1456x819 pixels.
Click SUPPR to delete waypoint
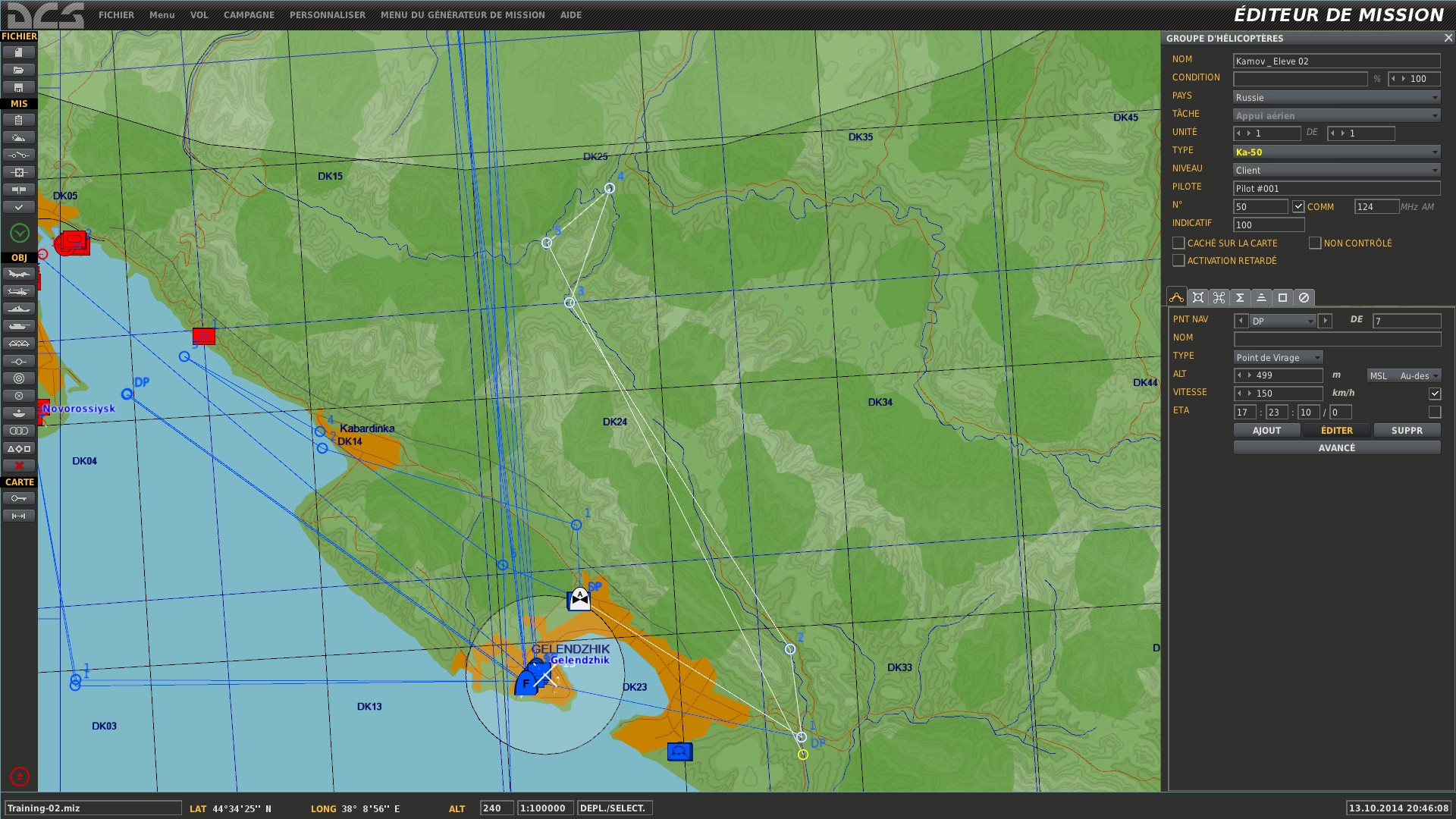pyautogui.click(x=1407, y=430)
